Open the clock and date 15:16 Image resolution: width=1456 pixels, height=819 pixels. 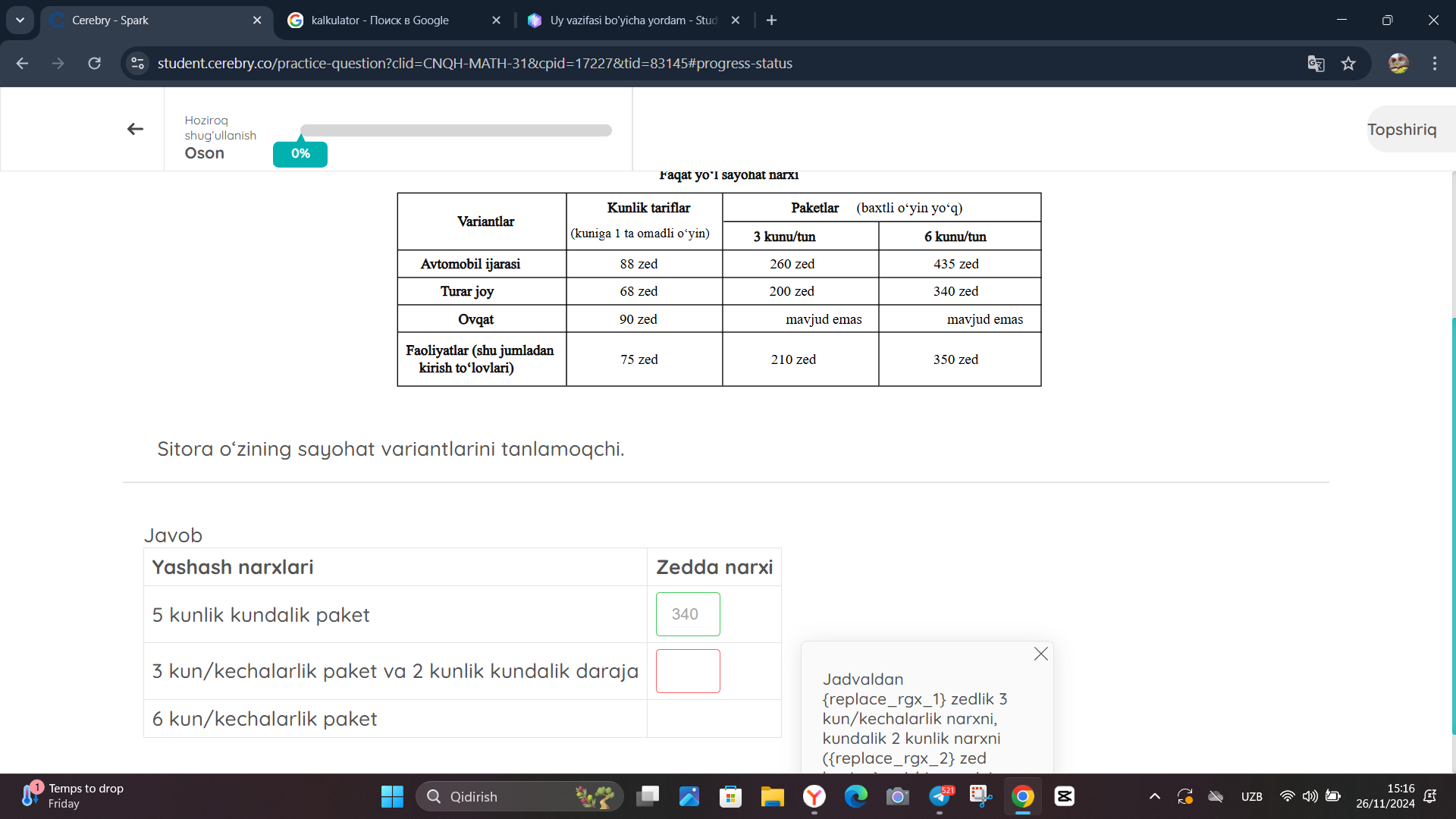(x=1385, y=796)
